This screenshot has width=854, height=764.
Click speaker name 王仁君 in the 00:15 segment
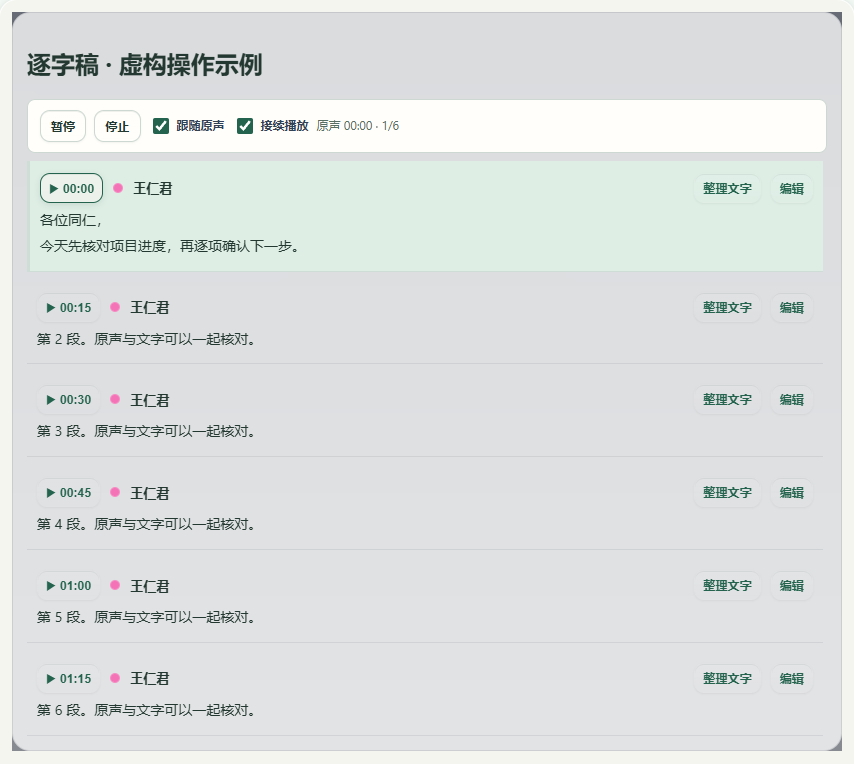(x=150, y=308)
